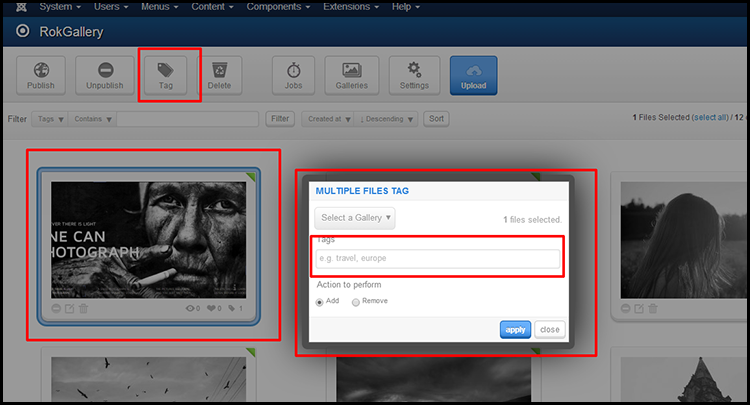
Task: Click the filter text input field
Action: [x=188, y=119]
